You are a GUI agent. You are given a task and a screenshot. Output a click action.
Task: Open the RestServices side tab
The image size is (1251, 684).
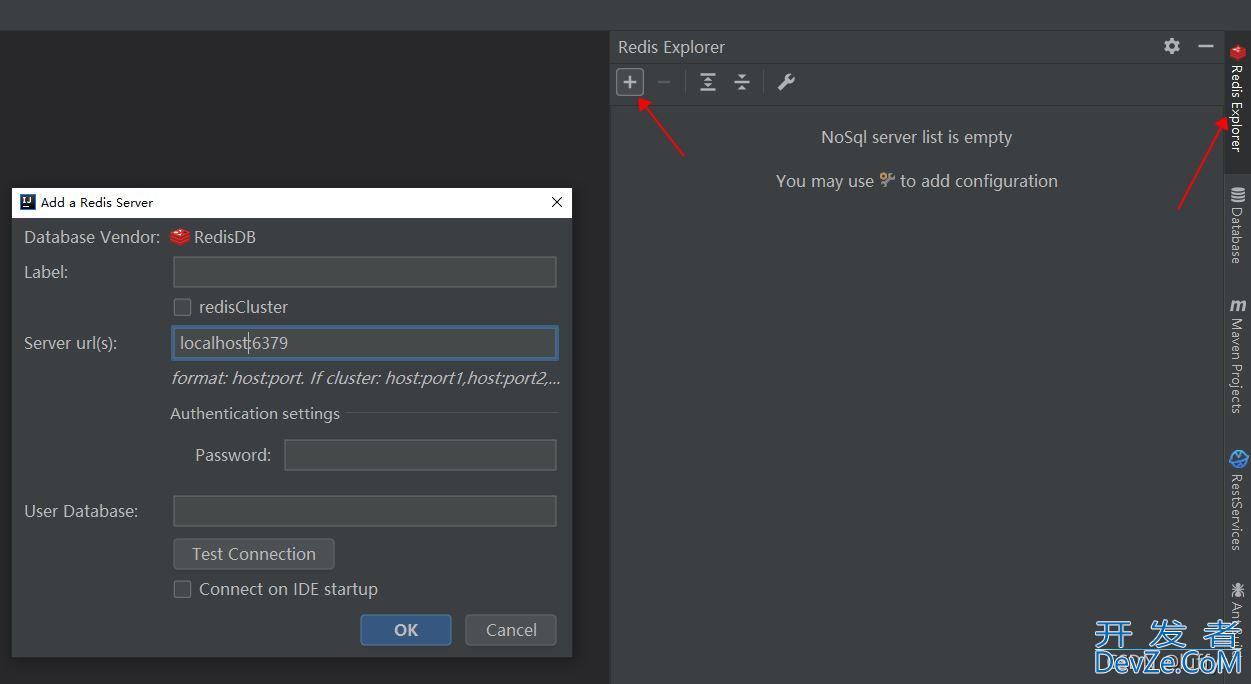click(x=1238, y=500)
